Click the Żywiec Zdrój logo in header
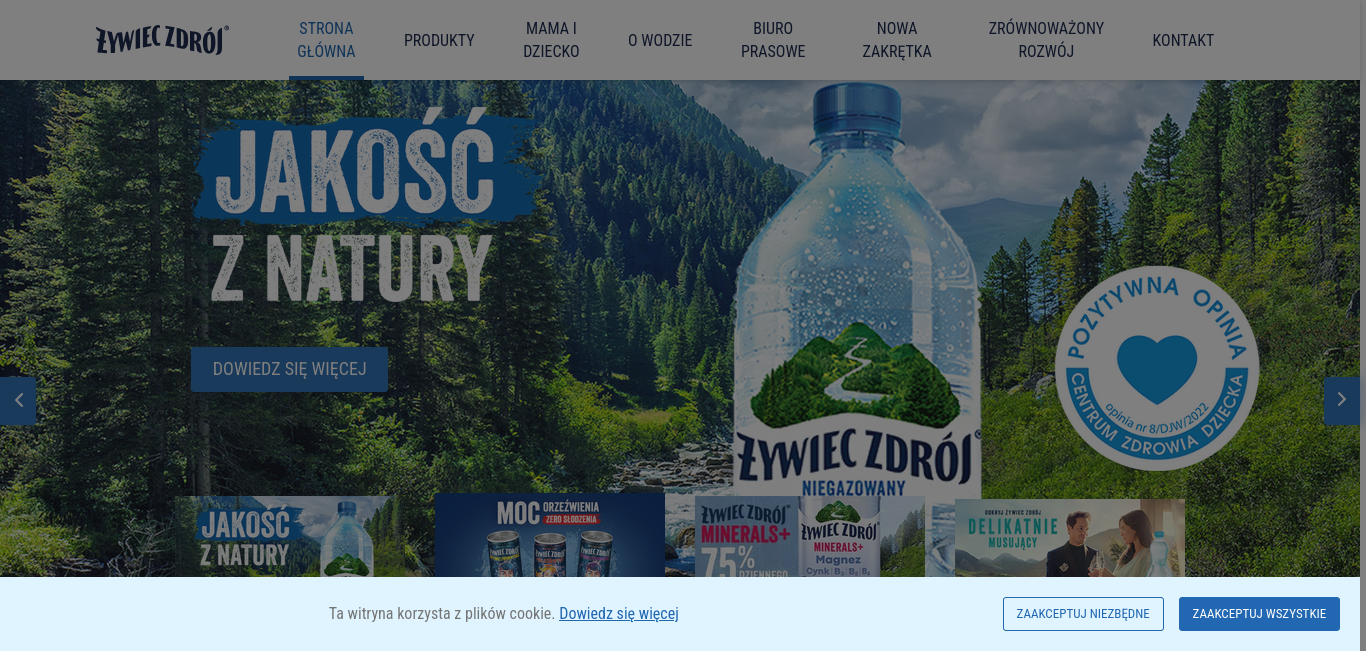Viewport: 1366px width, 651px height. coord(162,40)
